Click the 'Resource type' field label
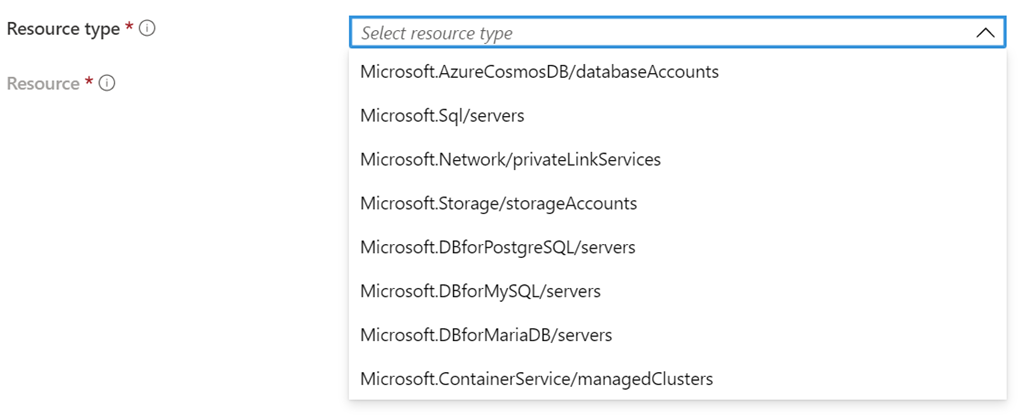 63,29
